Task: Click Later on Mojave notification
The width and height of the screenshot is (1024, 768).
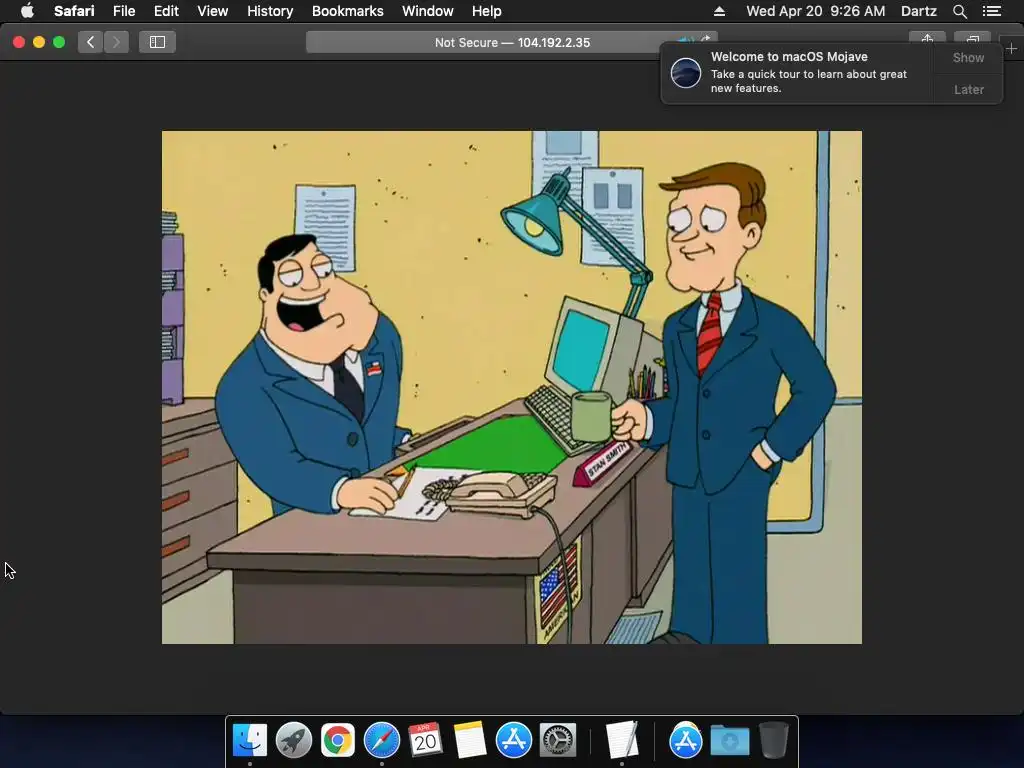Action: coord(968,89)
